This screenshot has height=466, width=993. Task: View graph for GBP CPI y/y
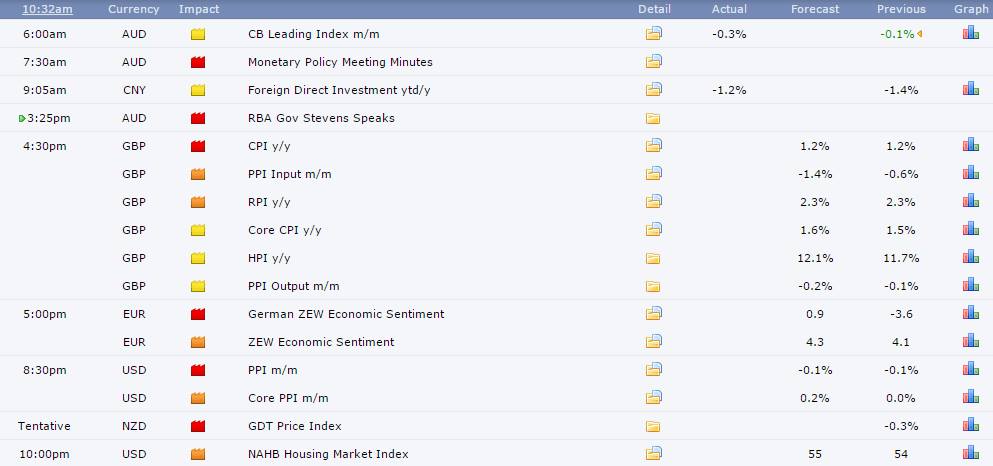[x=970, y=146]
